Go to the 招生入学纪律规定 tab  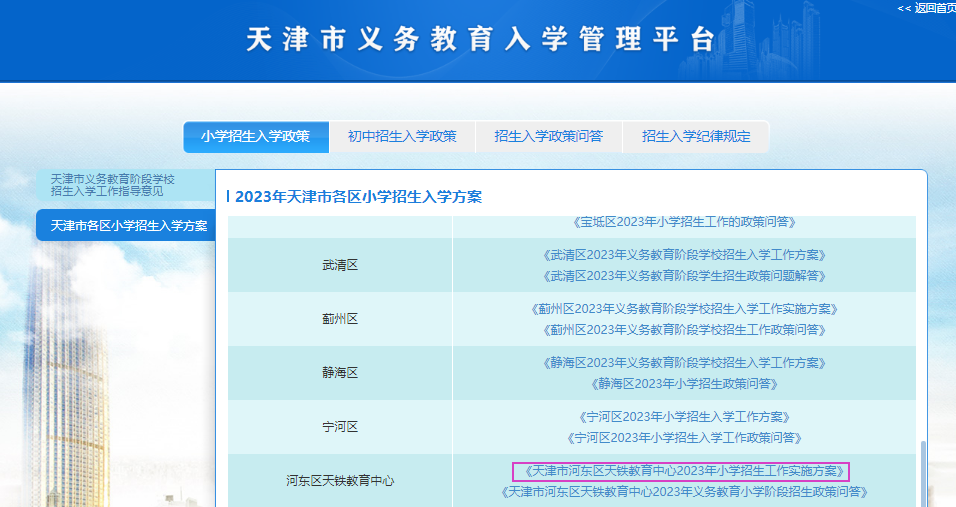[696, 137]
